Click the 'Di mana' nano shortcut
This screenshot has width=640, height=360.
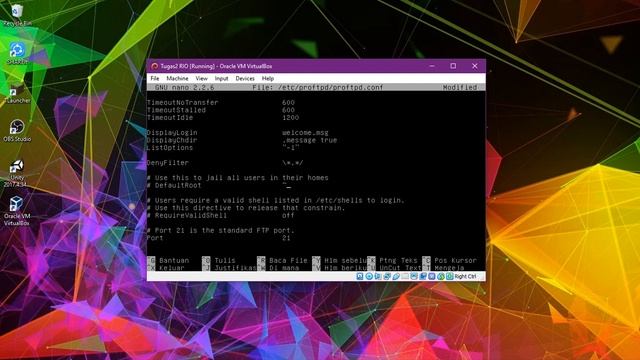point(284,268)
